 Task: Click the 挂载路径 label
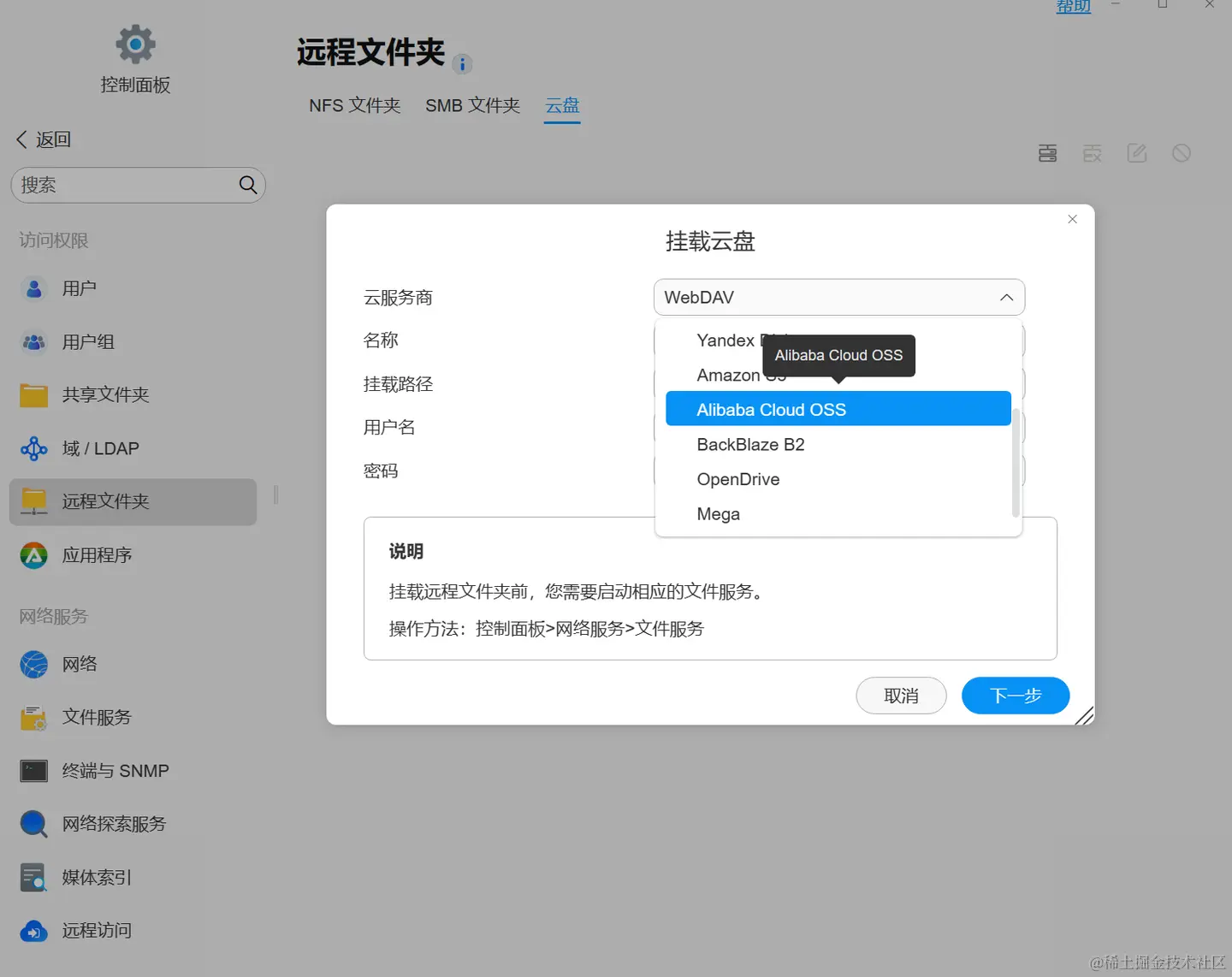(398, 384)
